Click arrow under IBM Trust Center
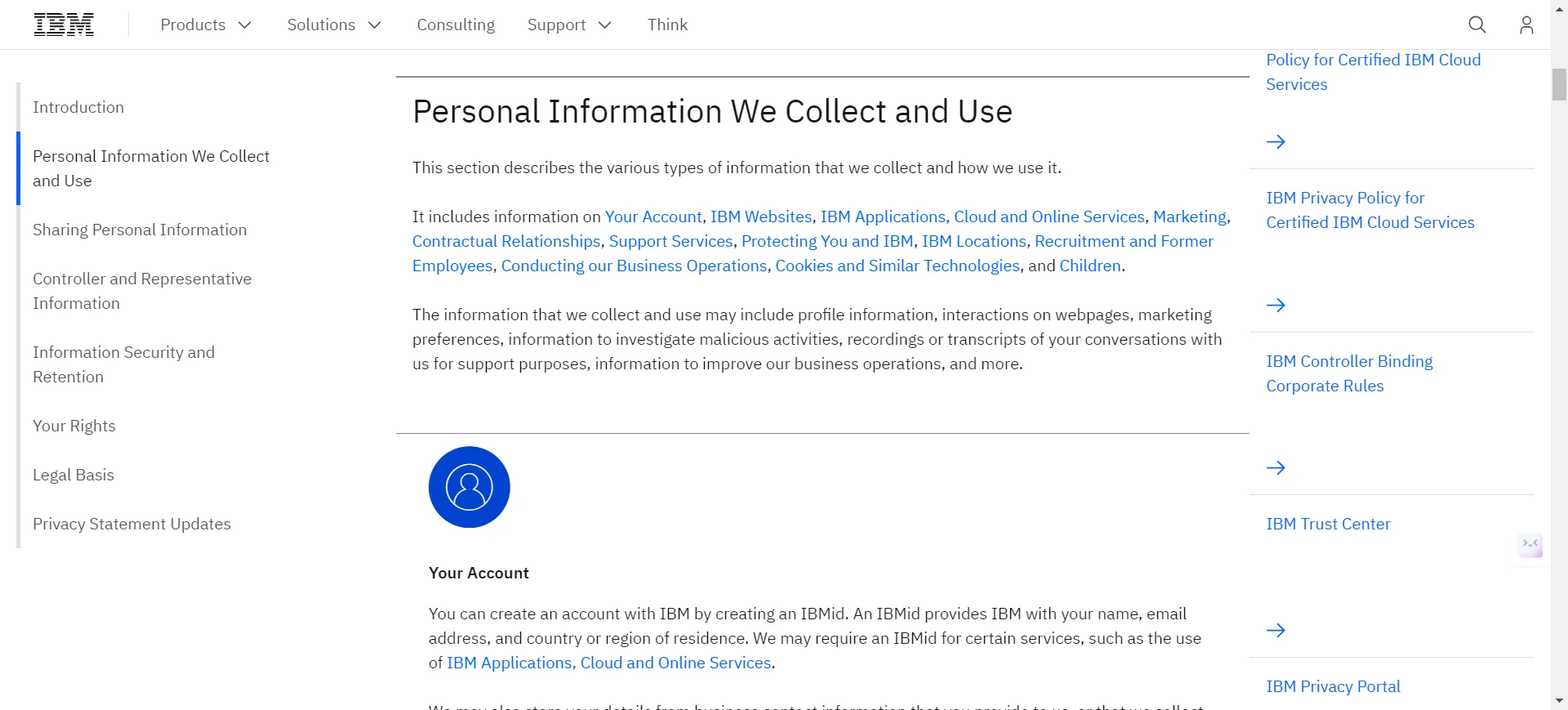Screen dimensions: 1568x710 point(1276,630)
